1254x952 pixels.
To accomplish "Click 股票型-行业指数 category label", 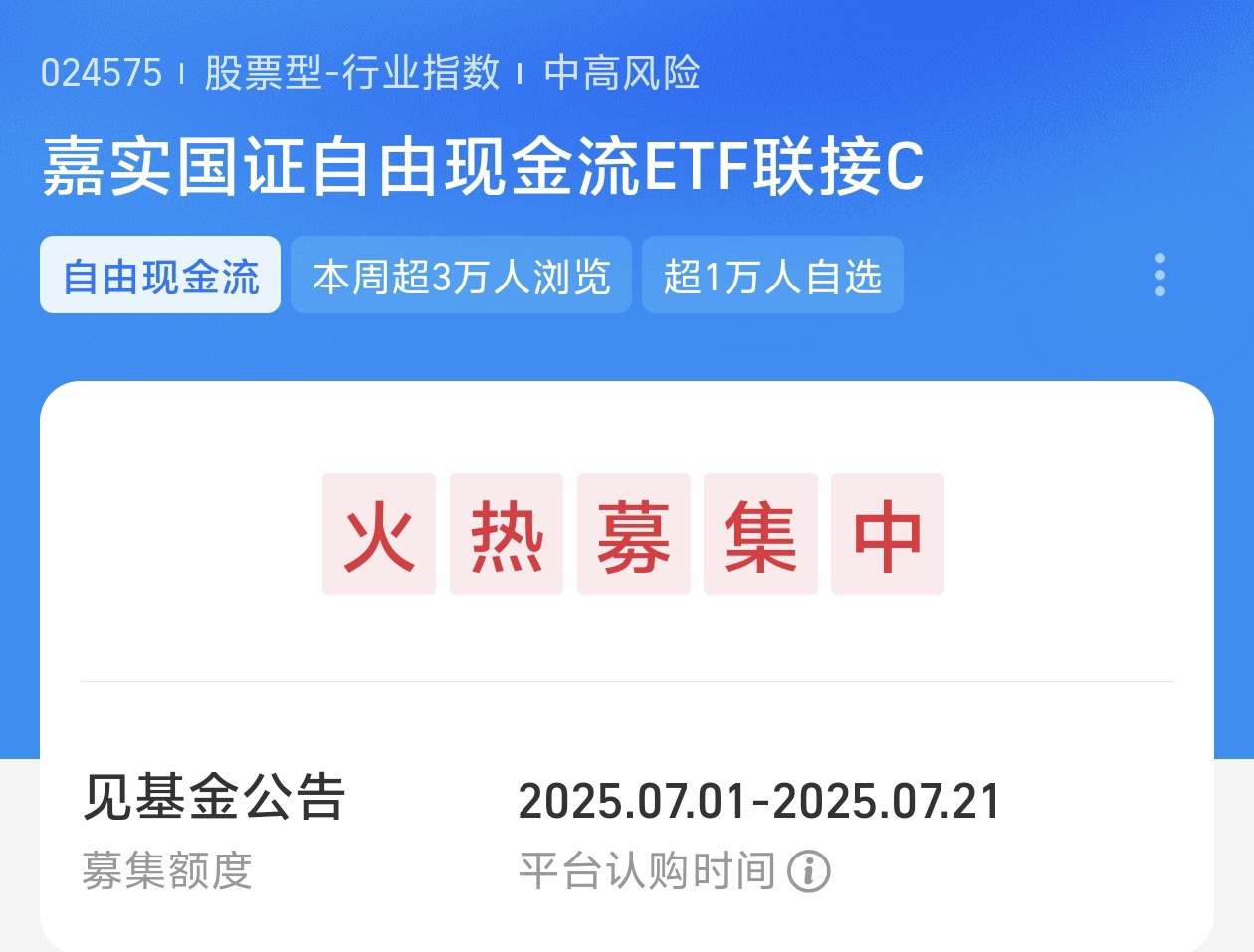I will [351, 73].
